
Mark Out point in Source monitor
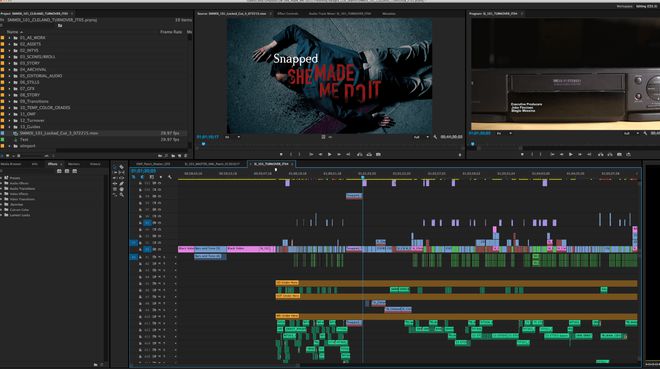coord(299,154)
